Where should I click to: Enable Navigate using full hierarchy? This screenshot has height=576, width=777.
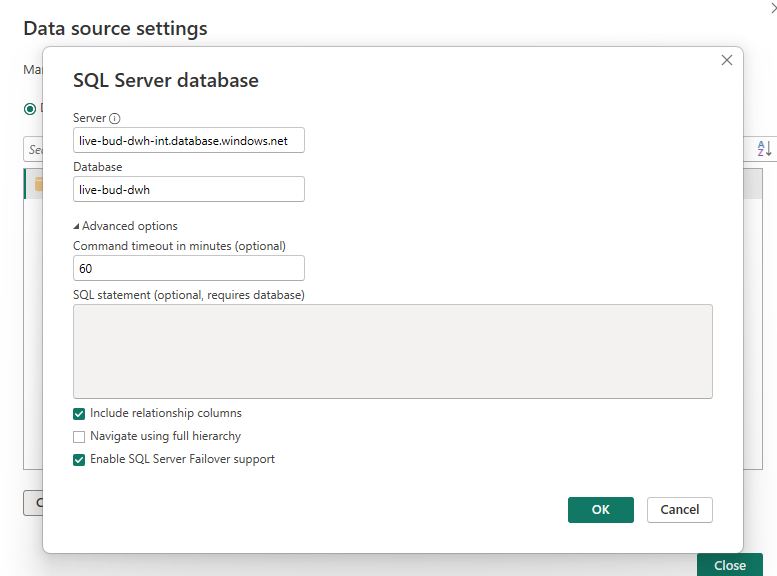(79, 436)
